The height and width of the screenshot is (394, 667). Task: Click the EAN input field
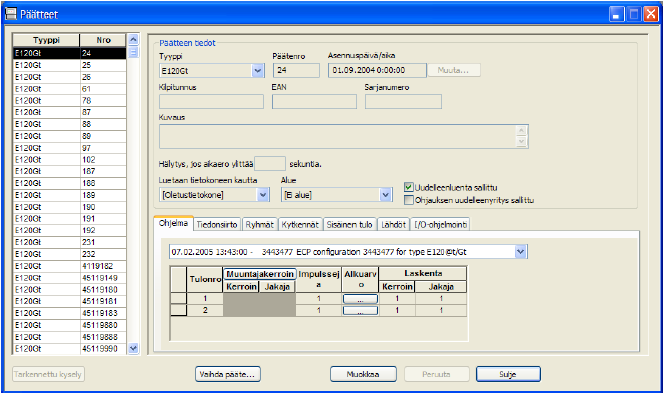pos(314,102)
